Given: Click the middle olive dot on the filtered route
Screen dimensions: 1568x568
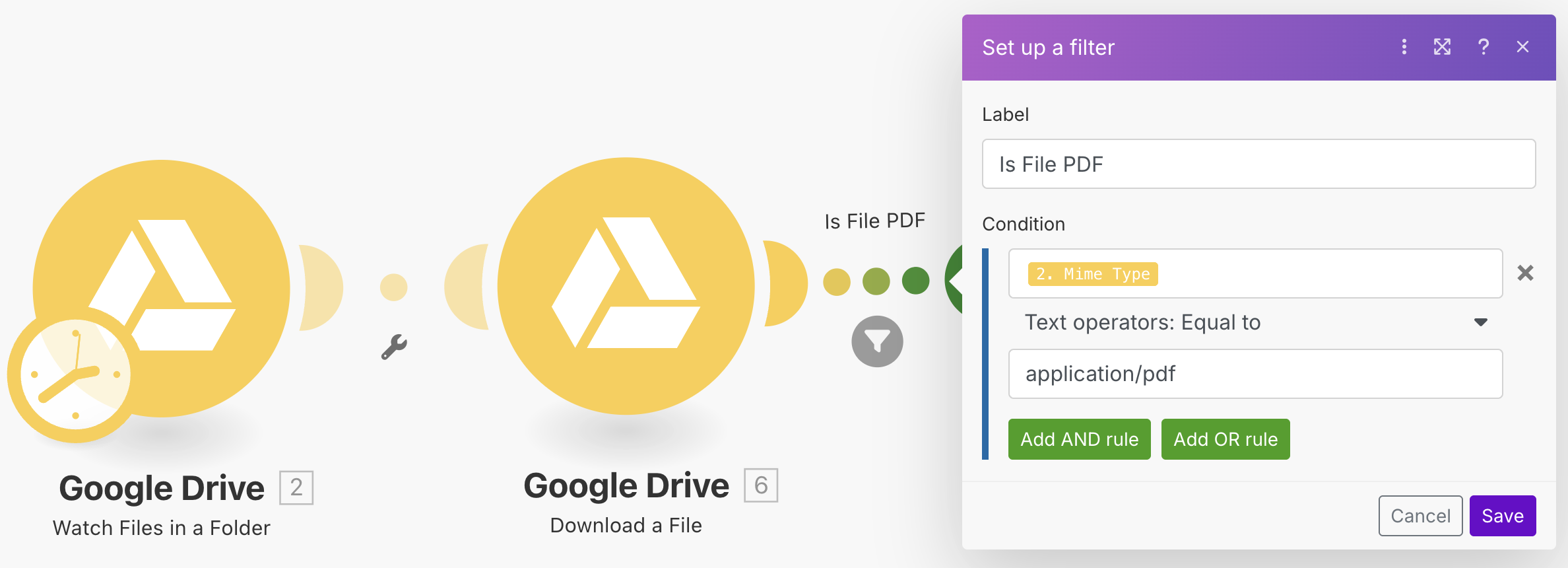Looking at the screenshot, I should 876,281.
